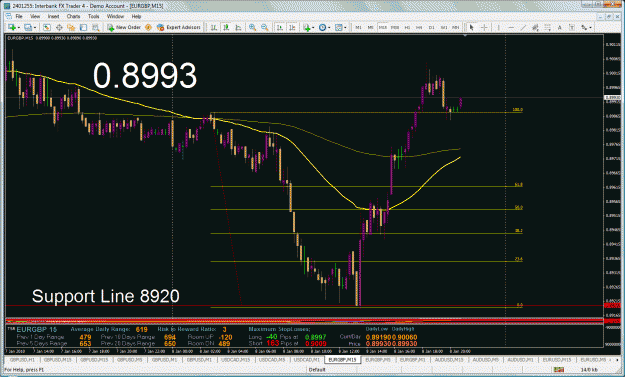This screenshot has height=377, width=625.
Task: Switch to line chart display
Action: pyautogui.click(x=238, y=27)
